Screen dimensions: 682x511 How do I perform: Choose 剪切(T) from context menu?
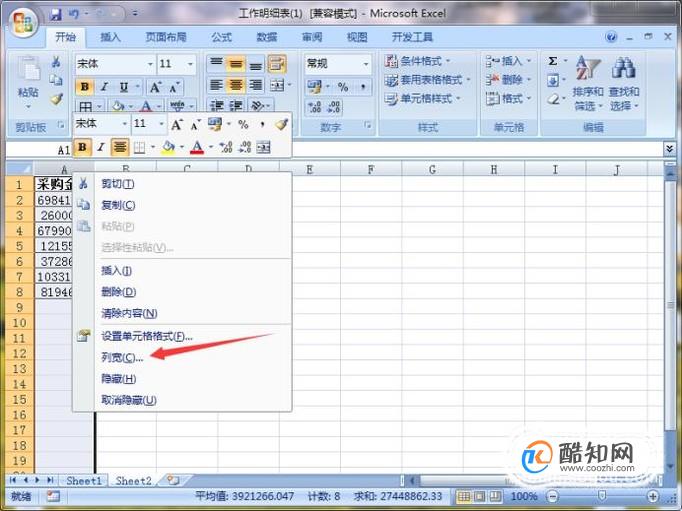click(182, 184)
